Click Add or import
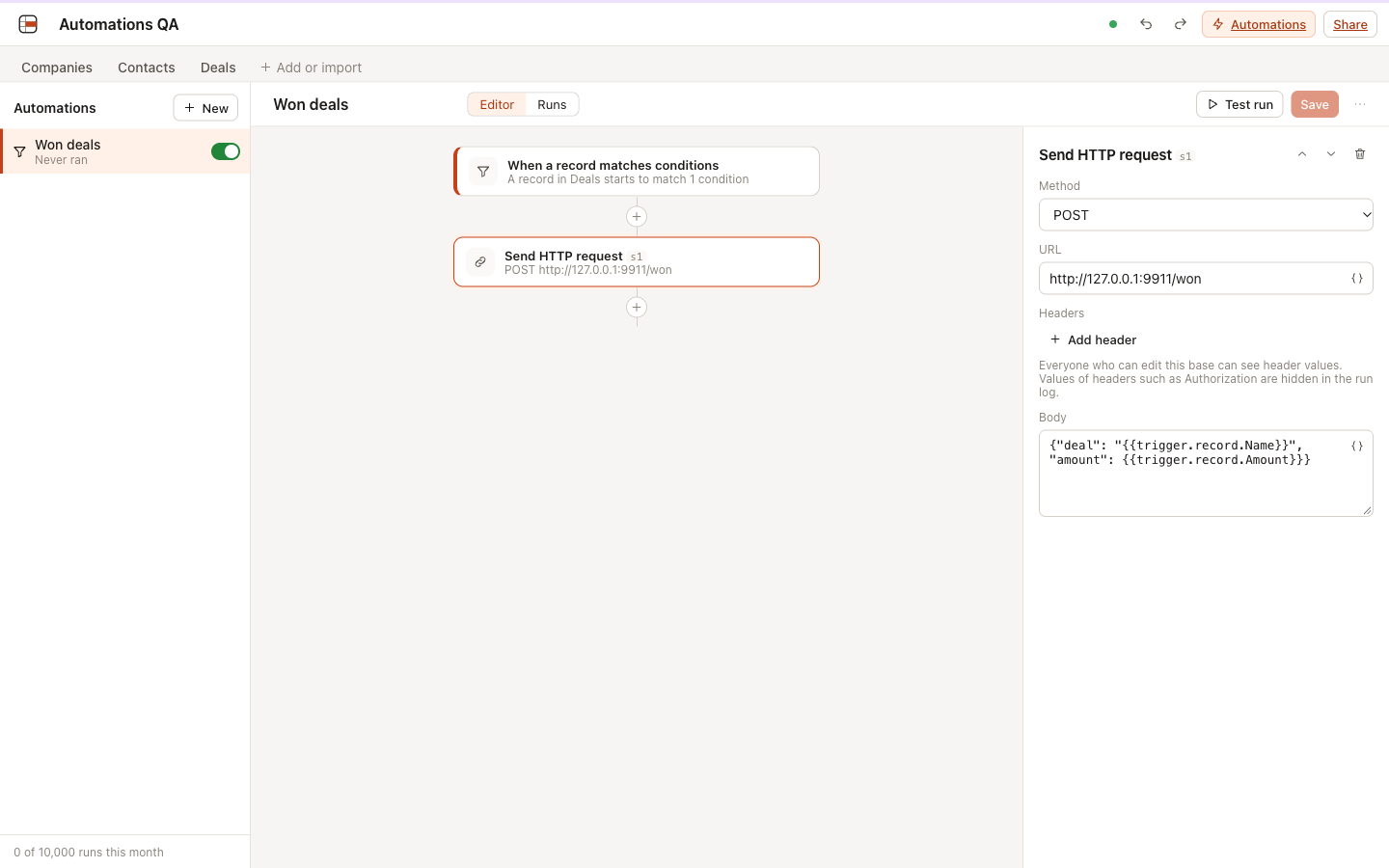This screenshot has width=1389, height=868. [x=312, y=68]
